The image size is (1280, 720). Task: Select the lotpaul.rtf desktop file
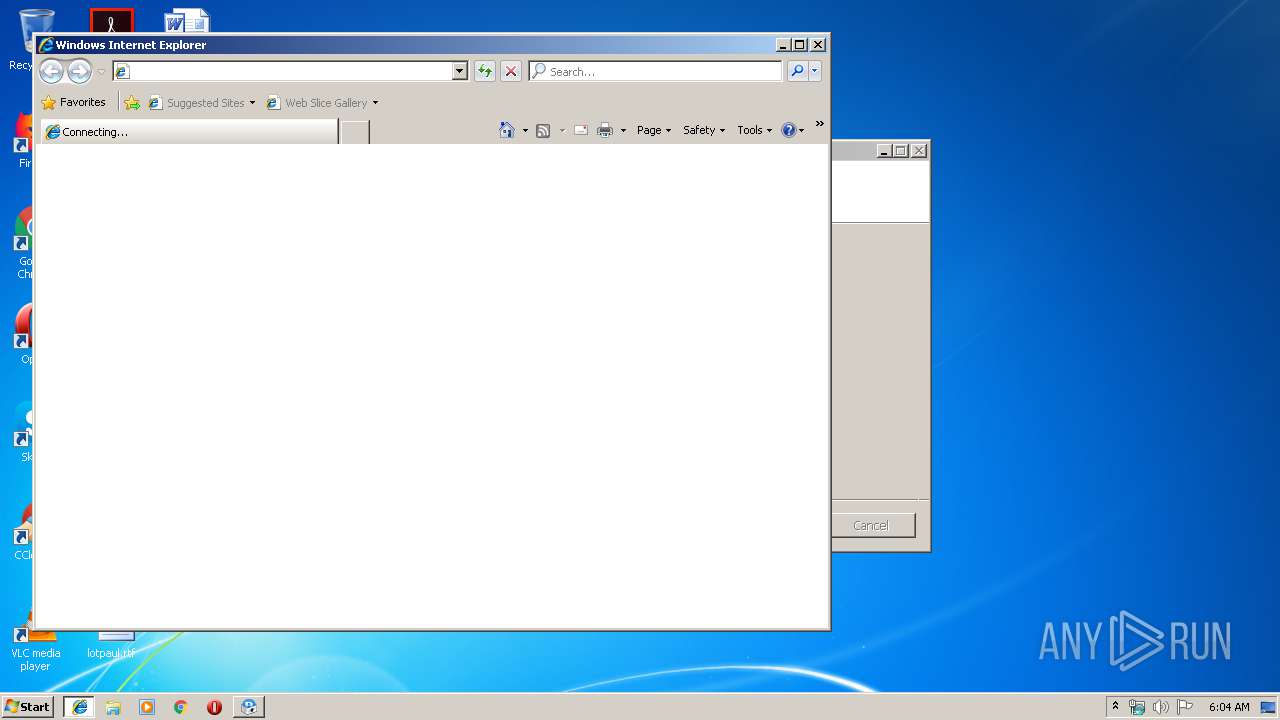point(111,645)
